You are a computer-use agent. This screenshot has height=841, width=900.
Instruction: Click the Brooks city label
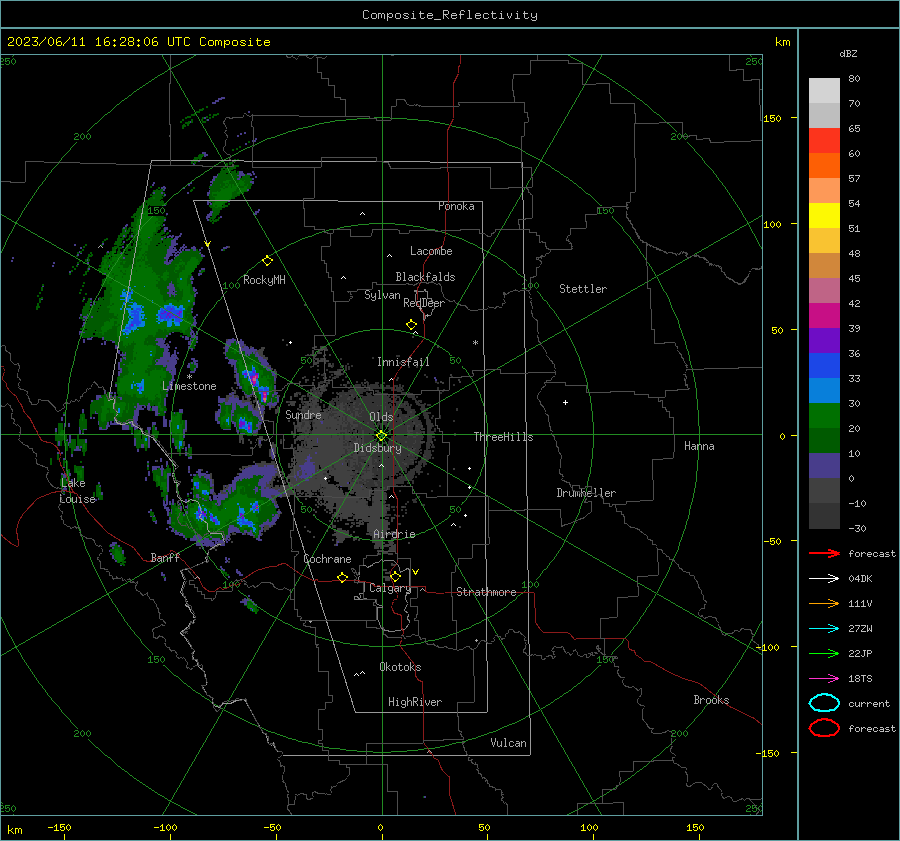pyautogui.click(x=711, y=700)
